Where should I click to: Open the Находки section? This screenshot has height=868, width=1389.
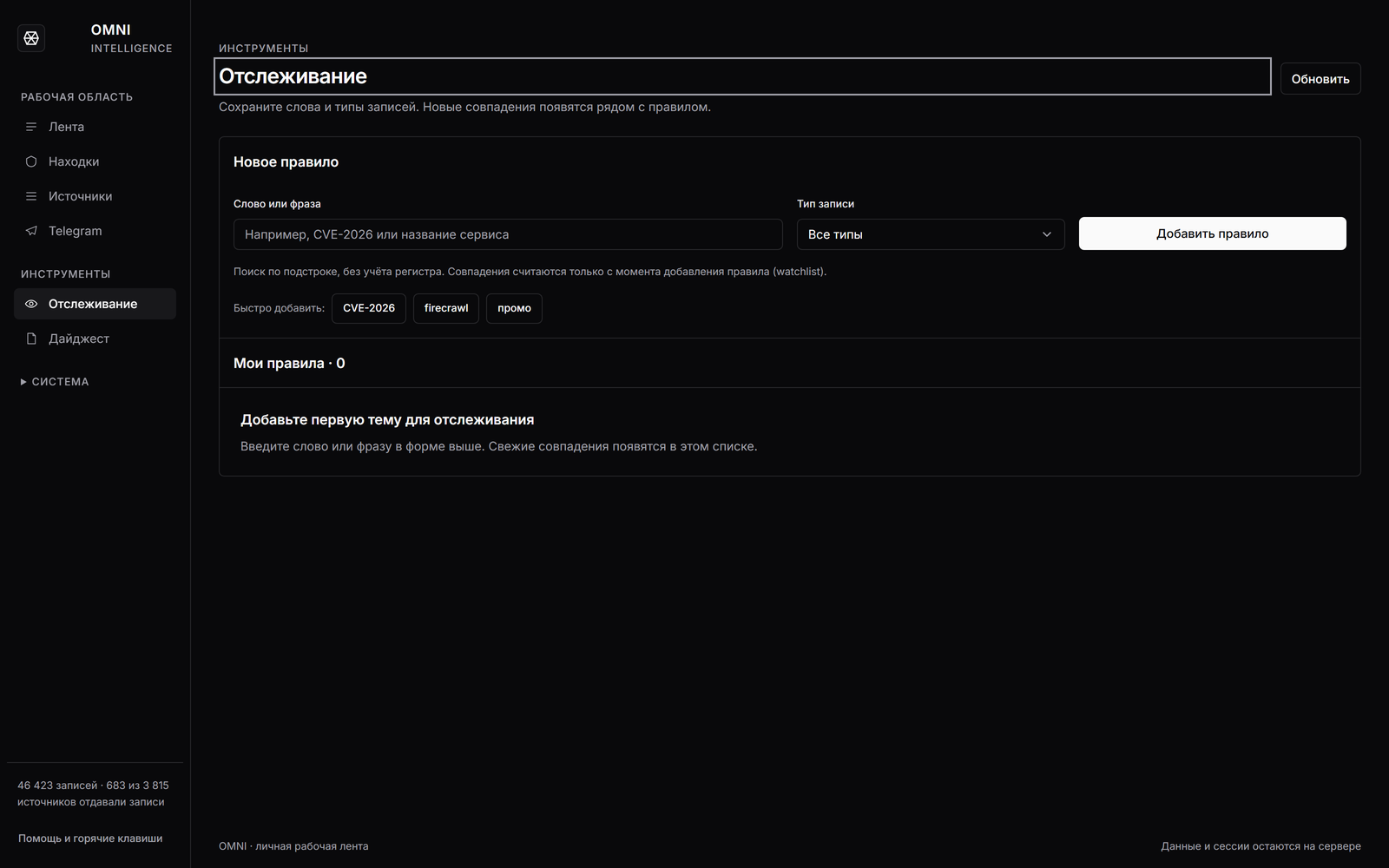point(95,161)
